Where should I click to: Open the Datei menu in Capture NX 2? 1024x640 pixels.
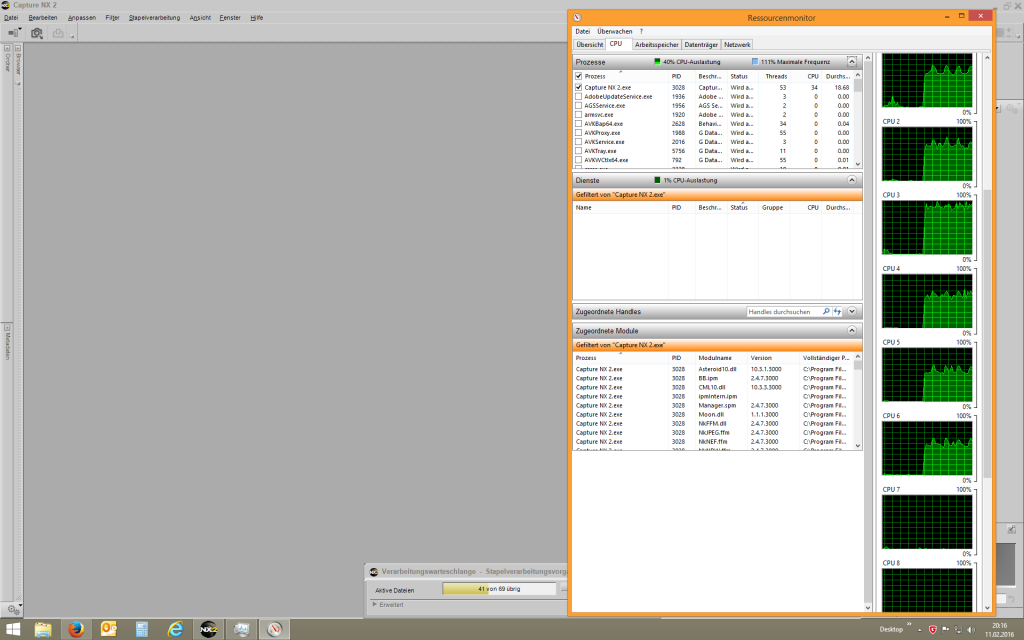click(x=11, y=18)
